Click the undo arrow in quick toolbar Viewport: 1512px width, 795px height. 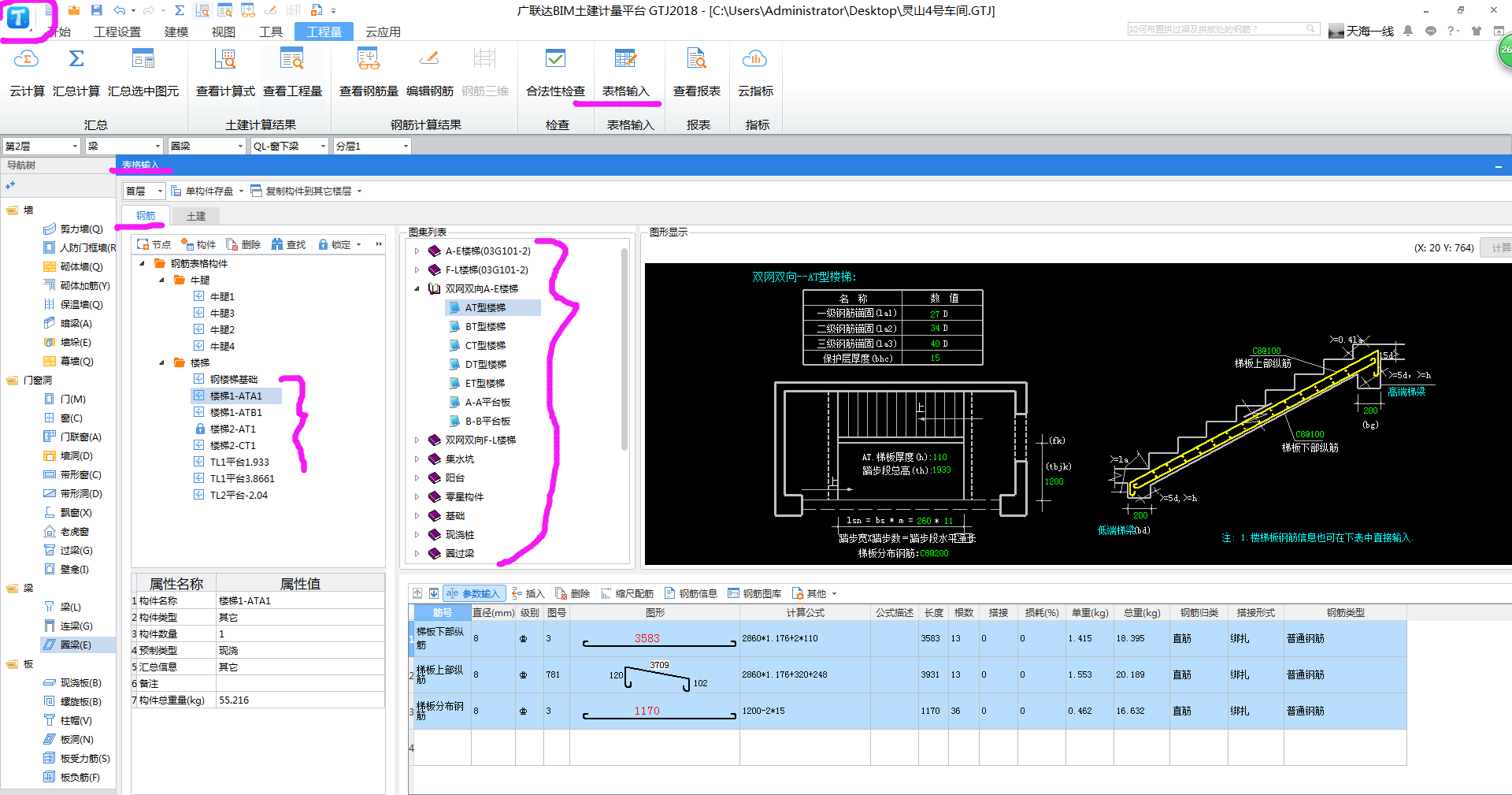click(119, 10)
